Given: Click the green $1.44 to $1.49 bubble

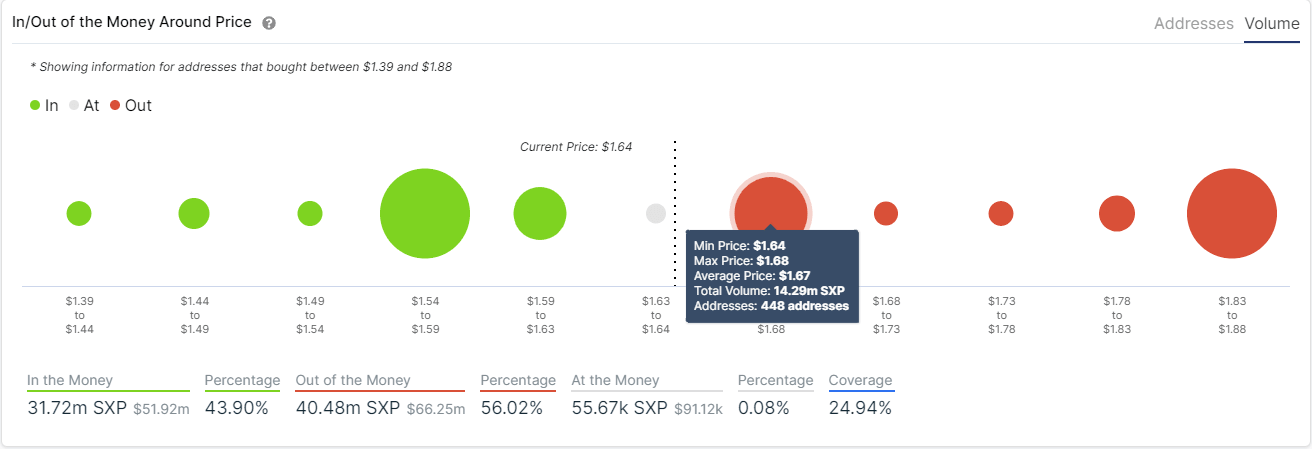Looking at the screenshot, I should [194, 213].
